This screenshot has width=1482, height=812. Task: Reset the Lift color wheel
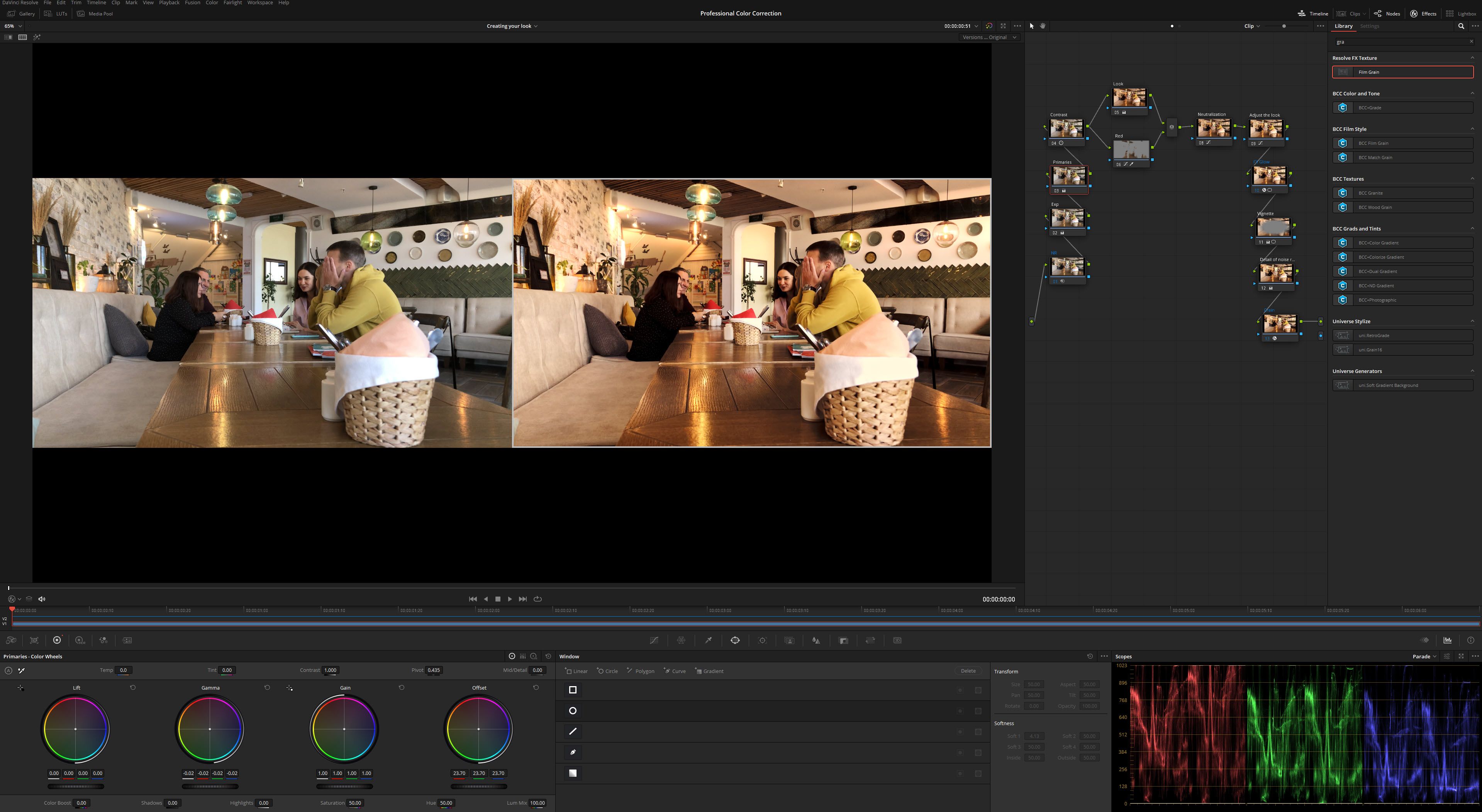132,688
